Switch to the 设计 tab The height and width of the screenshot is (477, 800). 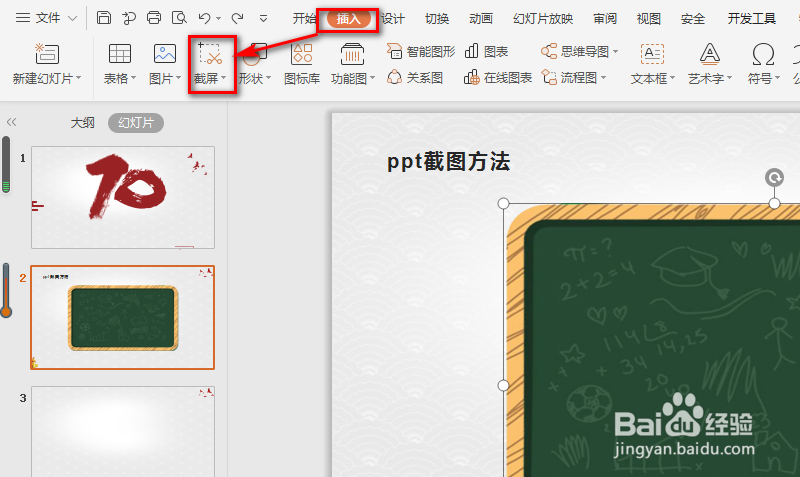tap(393, 19)
